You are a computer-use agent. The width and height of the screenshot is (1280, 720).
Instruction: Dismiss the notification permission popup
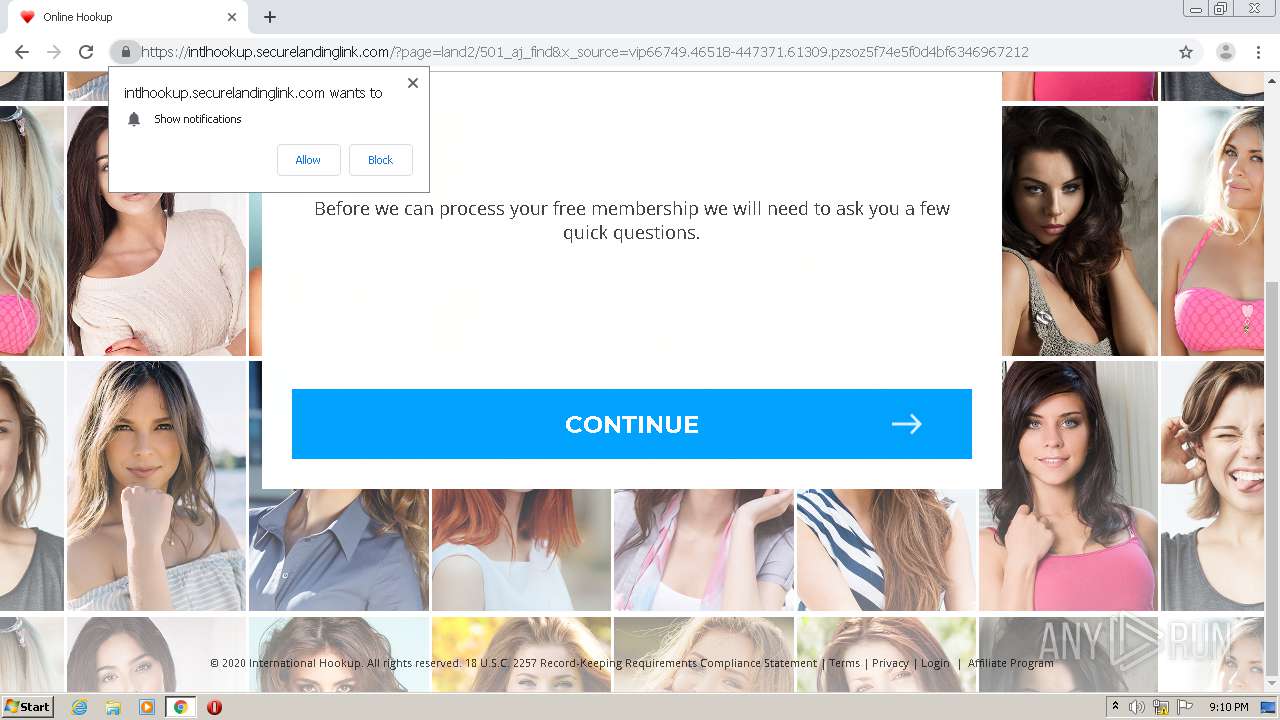pos(413,83)
